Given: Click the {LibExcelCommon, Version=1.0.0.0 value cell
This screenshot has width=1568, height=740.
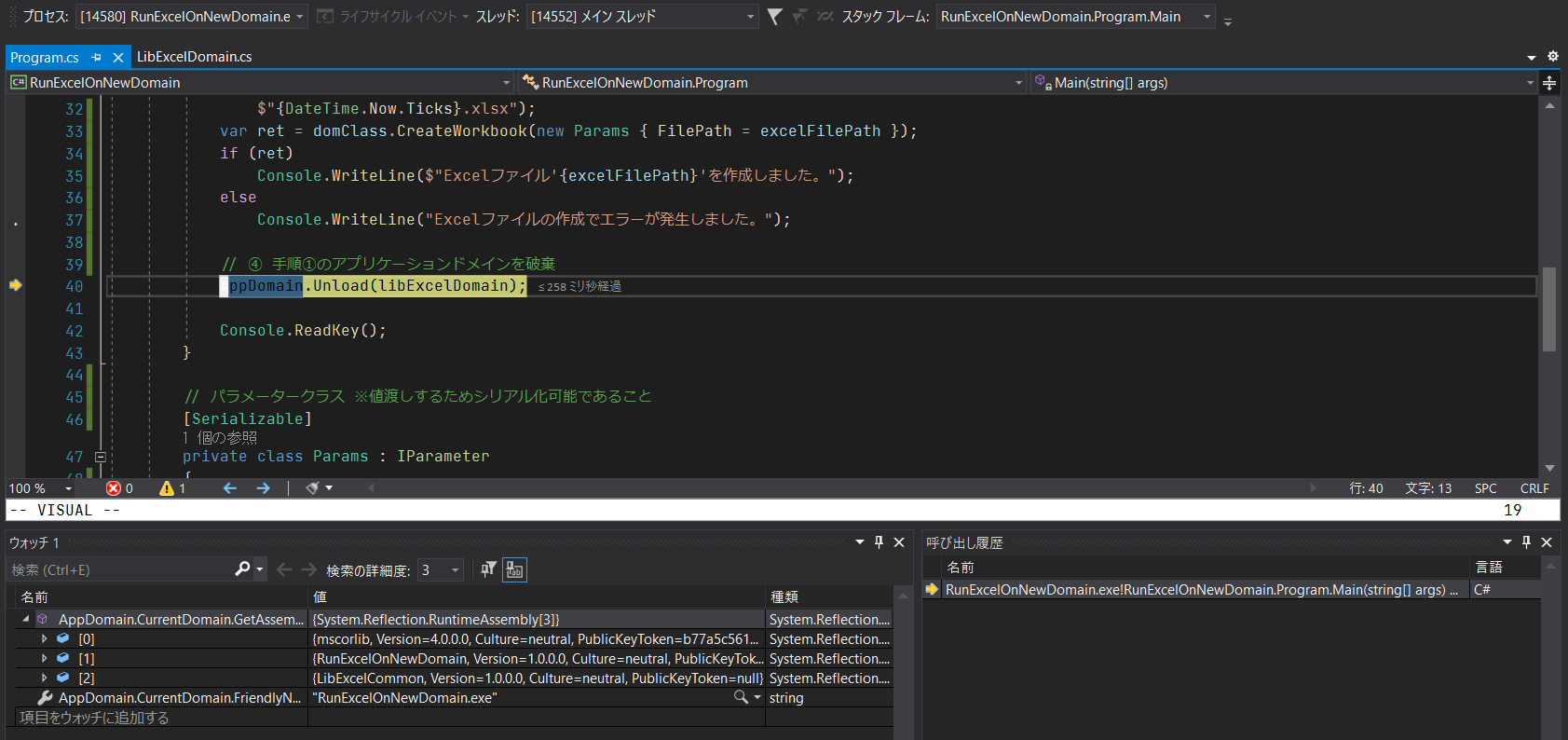Looking at the screenshot, I should 537,678.
